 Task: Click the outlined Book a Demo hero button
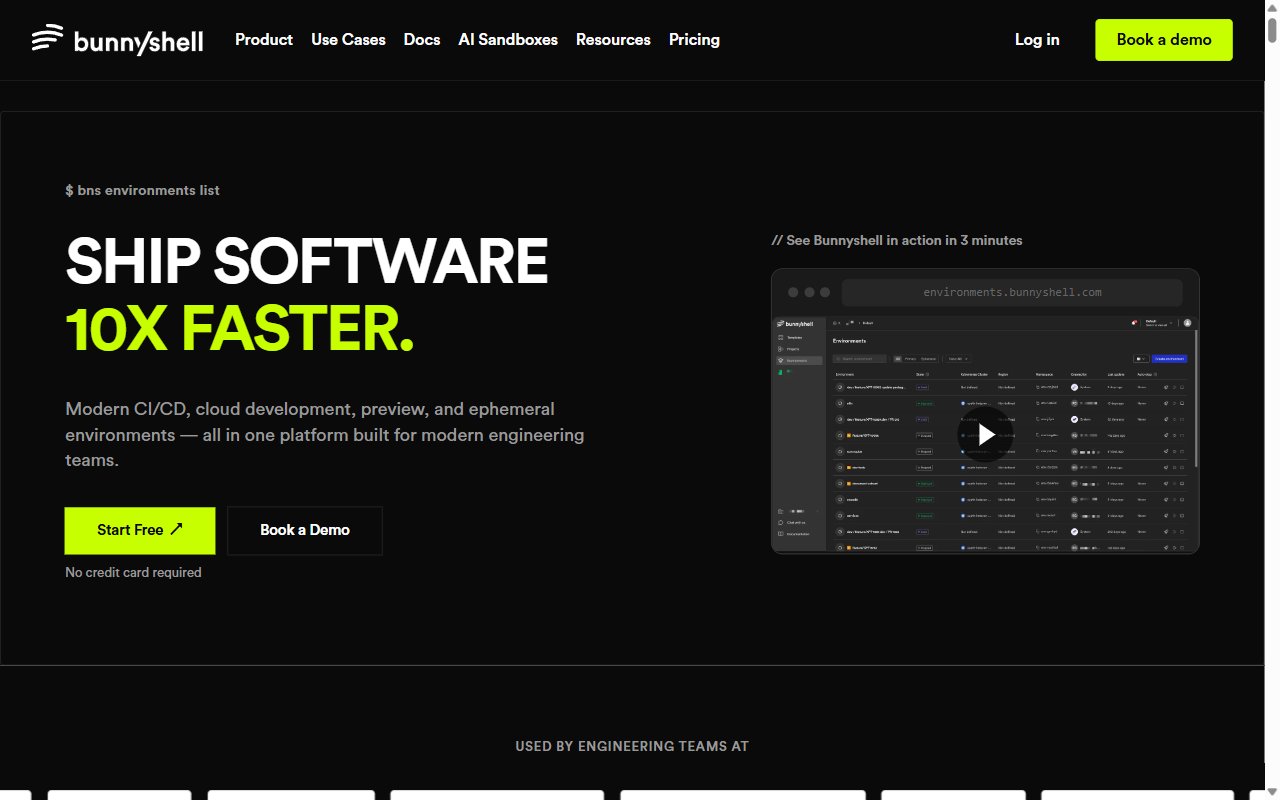point(305,530)
